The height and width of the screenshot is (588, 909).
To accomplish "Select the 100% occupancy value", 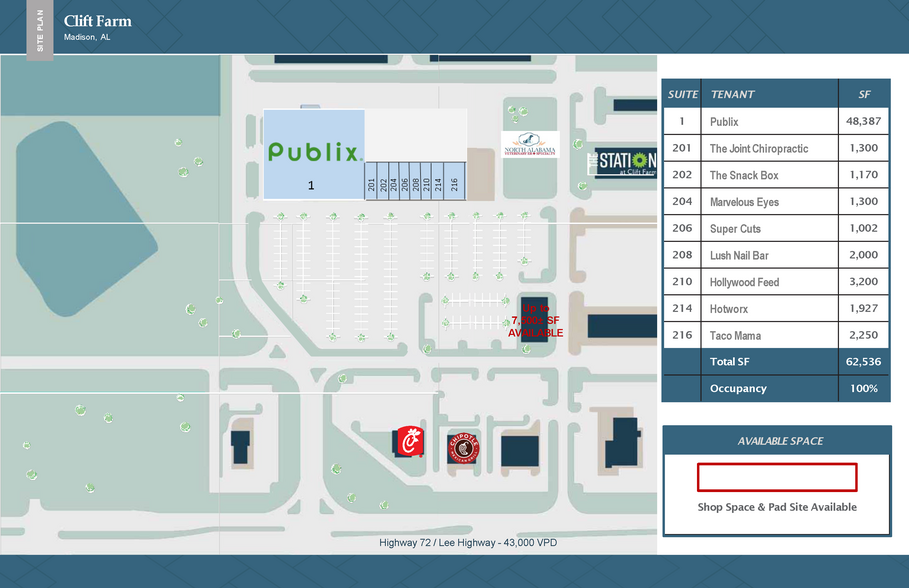I will 863,389.
